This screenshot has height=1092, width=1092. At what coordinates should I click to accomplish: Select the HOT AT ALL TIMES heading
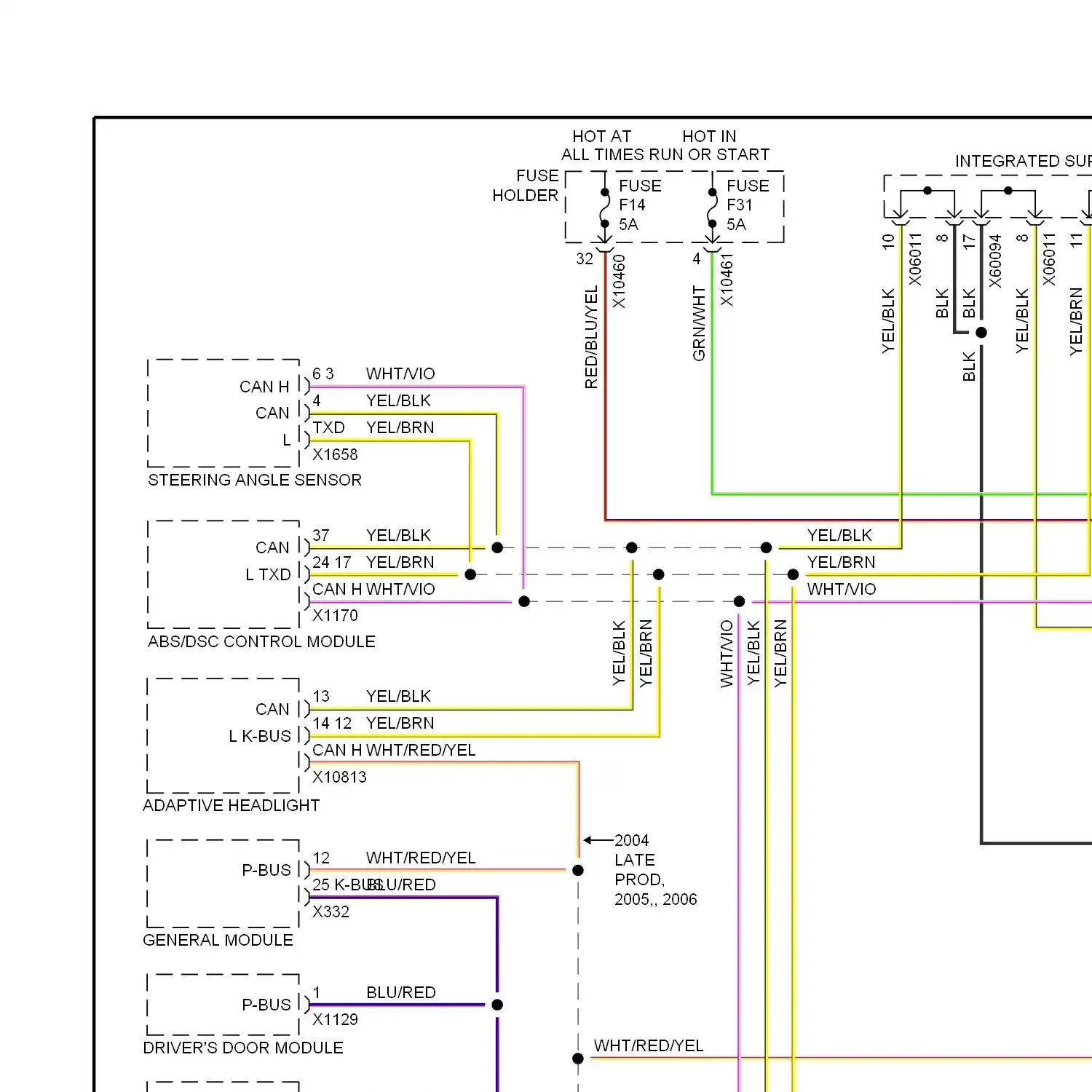(601, 145)
